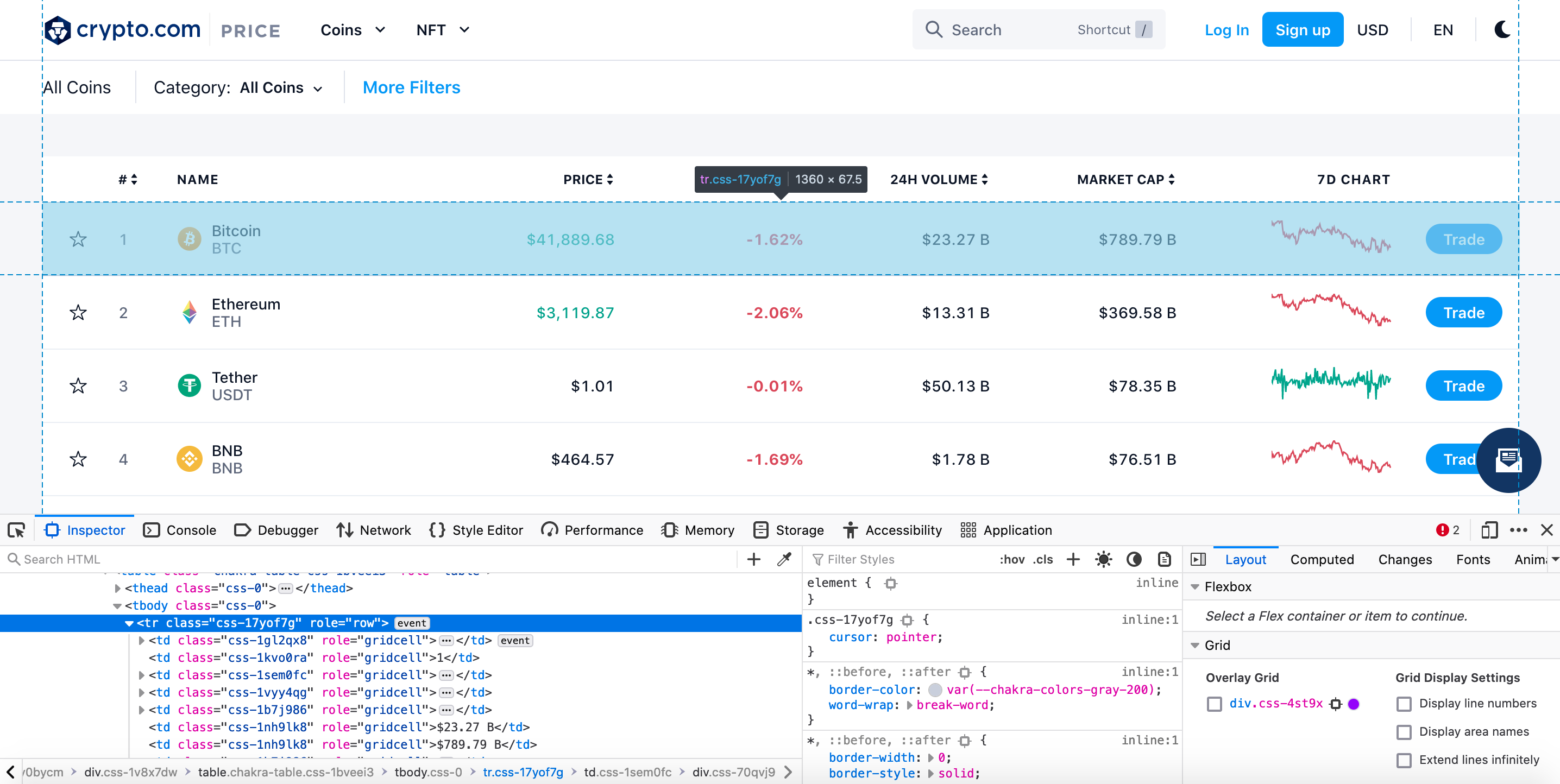This screenshot has height=784, width=1560.
Task: Enable Extend lines infinitely checkbox
Action: pyautogui.click(x=1403, y=761)
